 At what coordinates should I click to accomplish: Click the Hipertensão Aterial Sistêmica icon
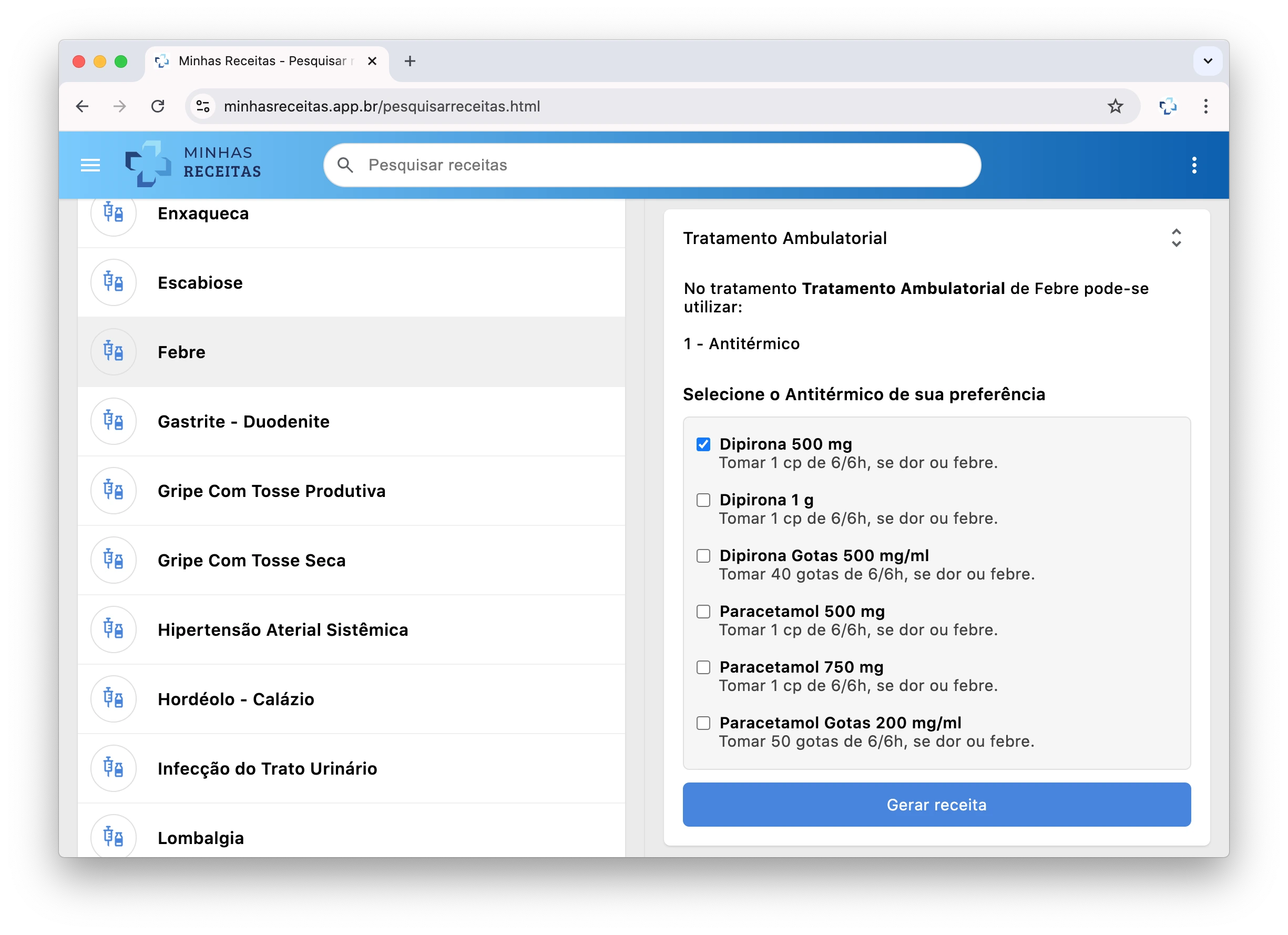coord(113,629)
